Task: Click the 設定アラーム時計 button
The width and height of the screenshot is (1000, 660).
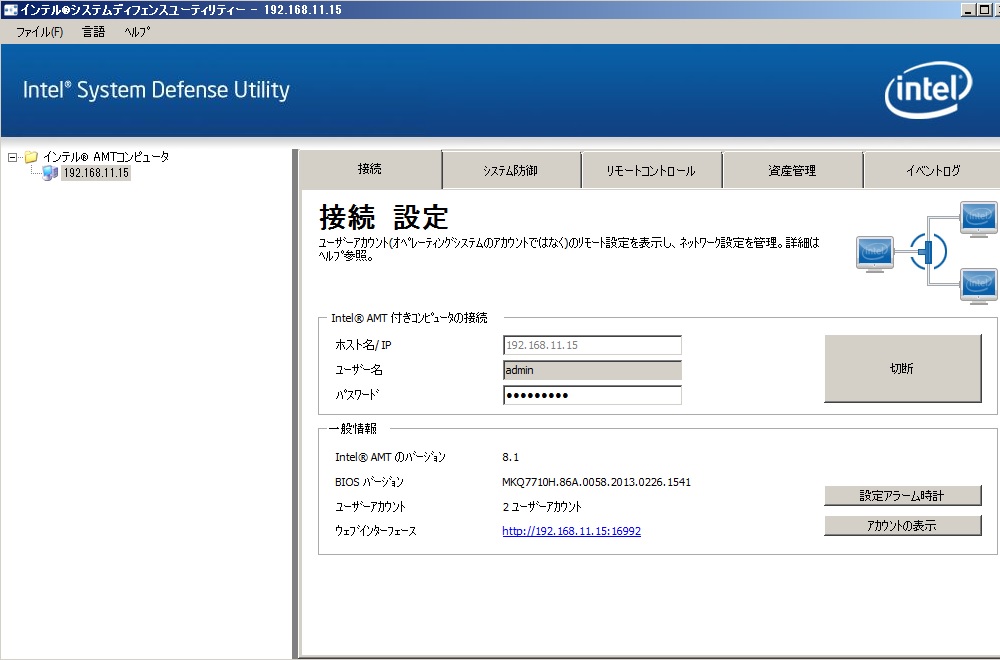Action: click(x=902, y=495)
